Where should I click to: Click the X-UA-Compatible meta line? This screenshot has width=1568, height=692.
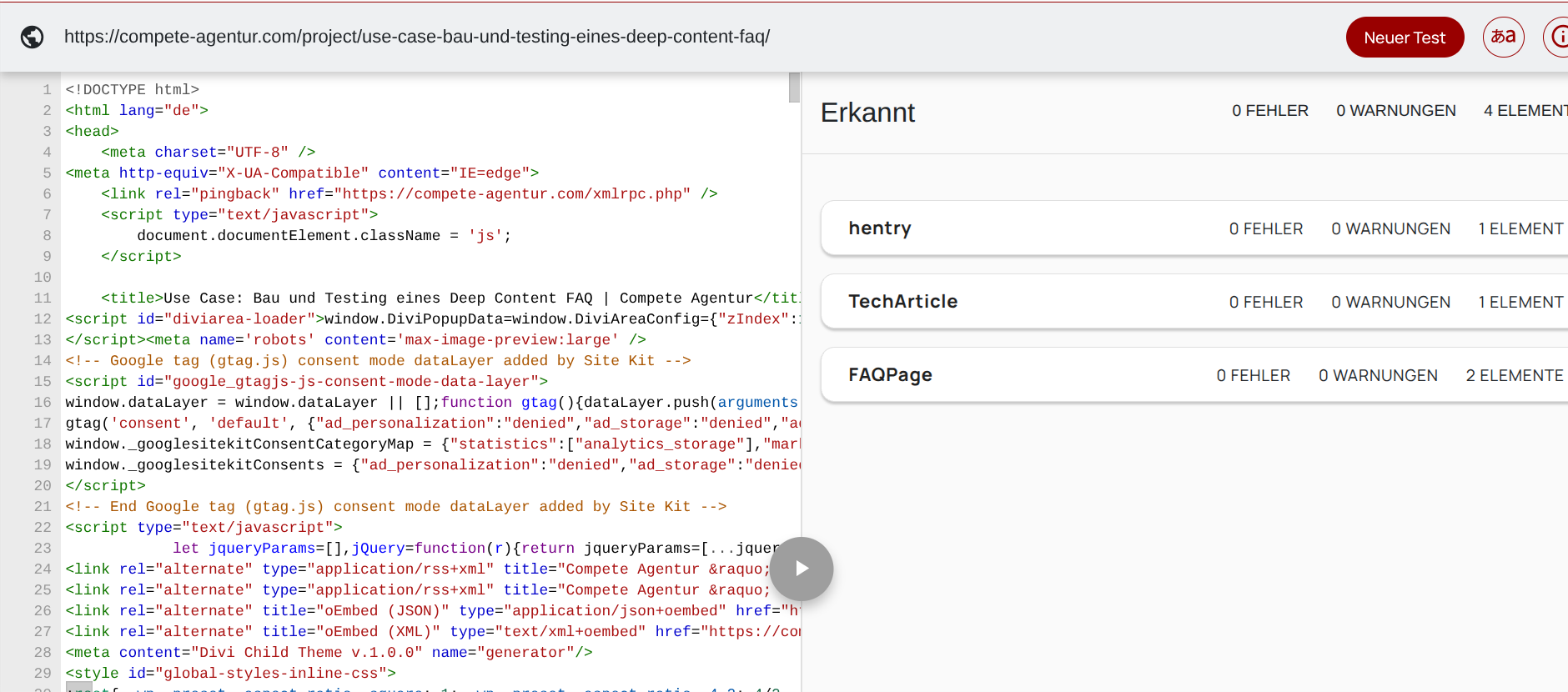pyautogui.click(x=303, y=173)
